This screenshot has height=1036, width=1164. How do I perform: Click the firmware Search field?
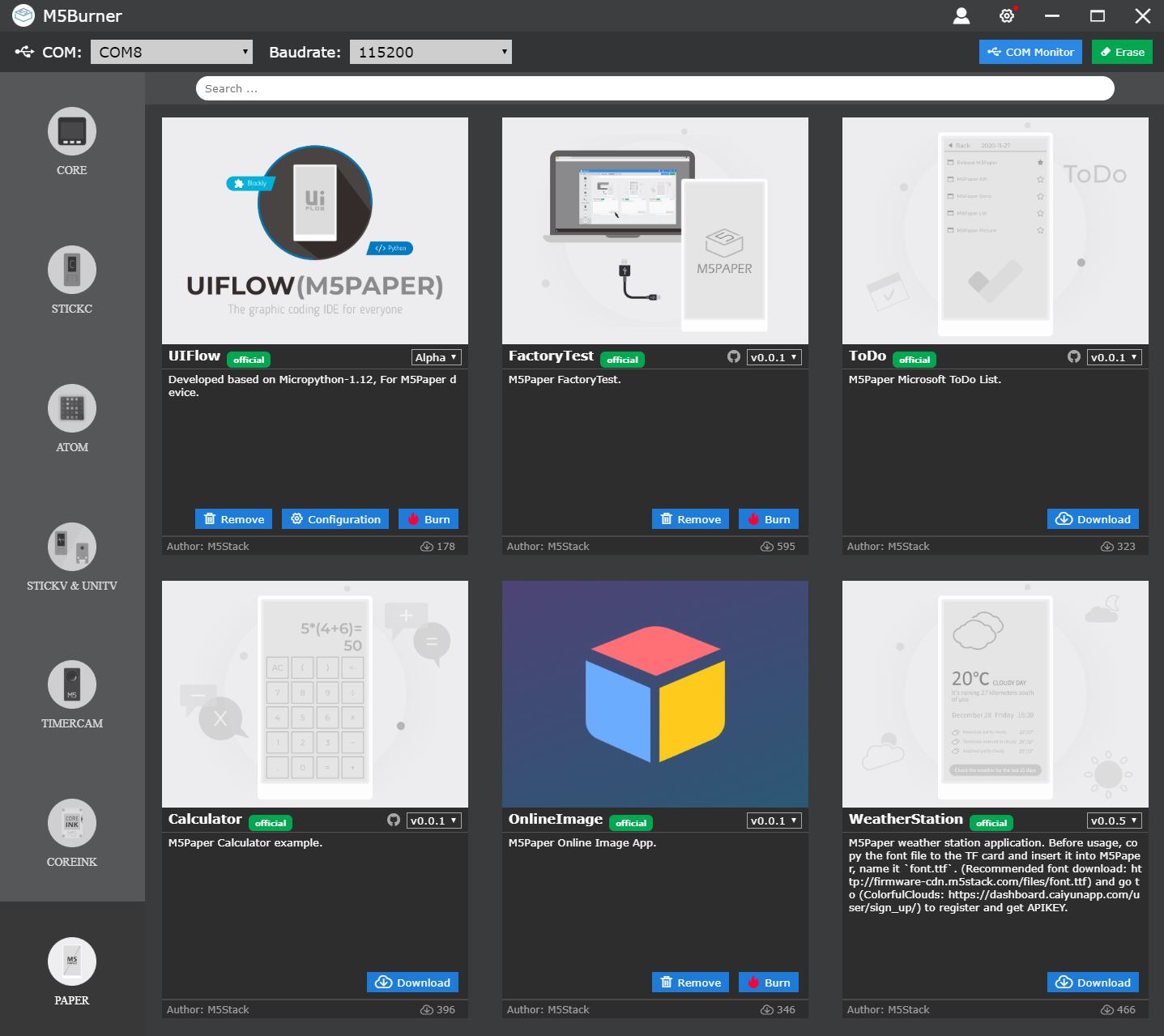654,88
